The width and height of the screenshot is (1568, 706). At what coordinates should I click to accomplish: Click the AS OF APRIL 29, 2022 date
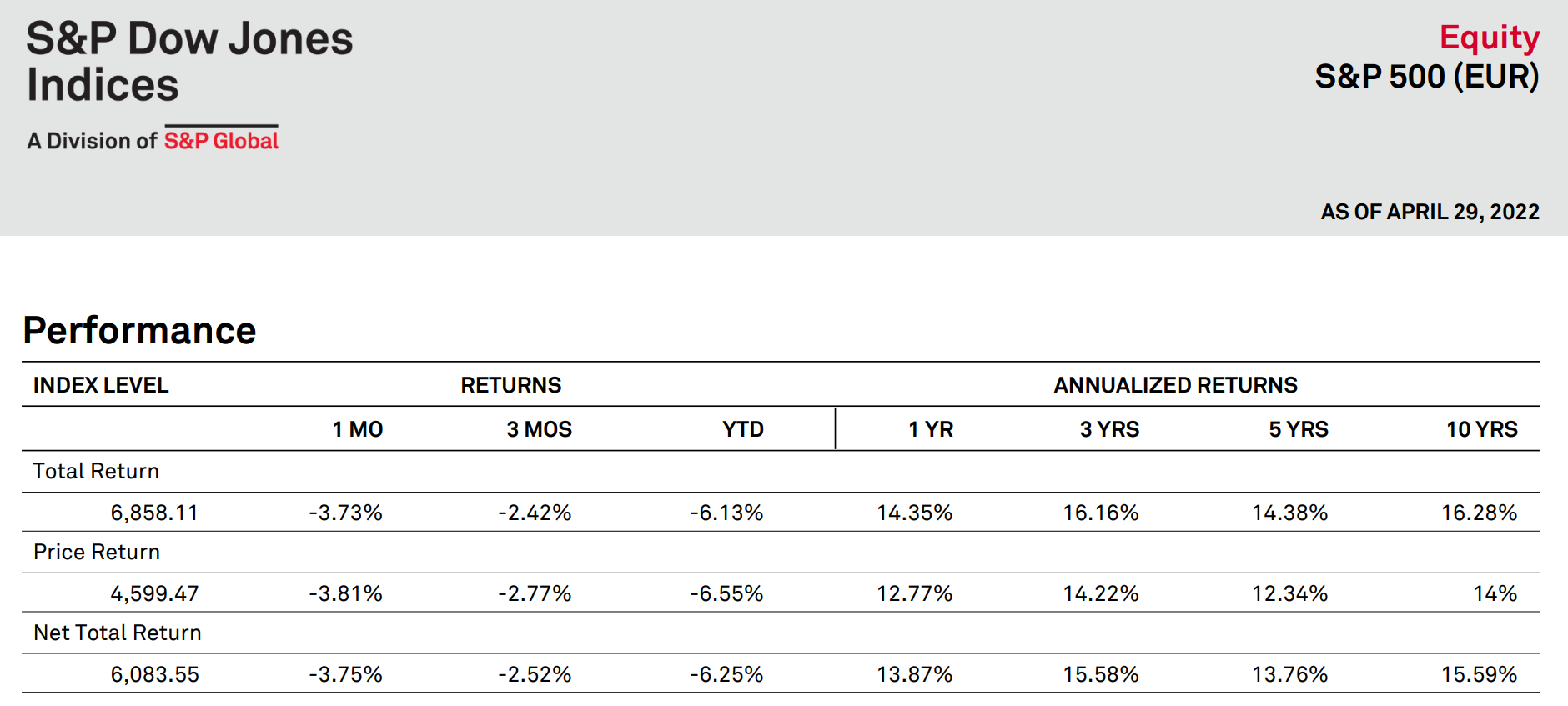1430,212
